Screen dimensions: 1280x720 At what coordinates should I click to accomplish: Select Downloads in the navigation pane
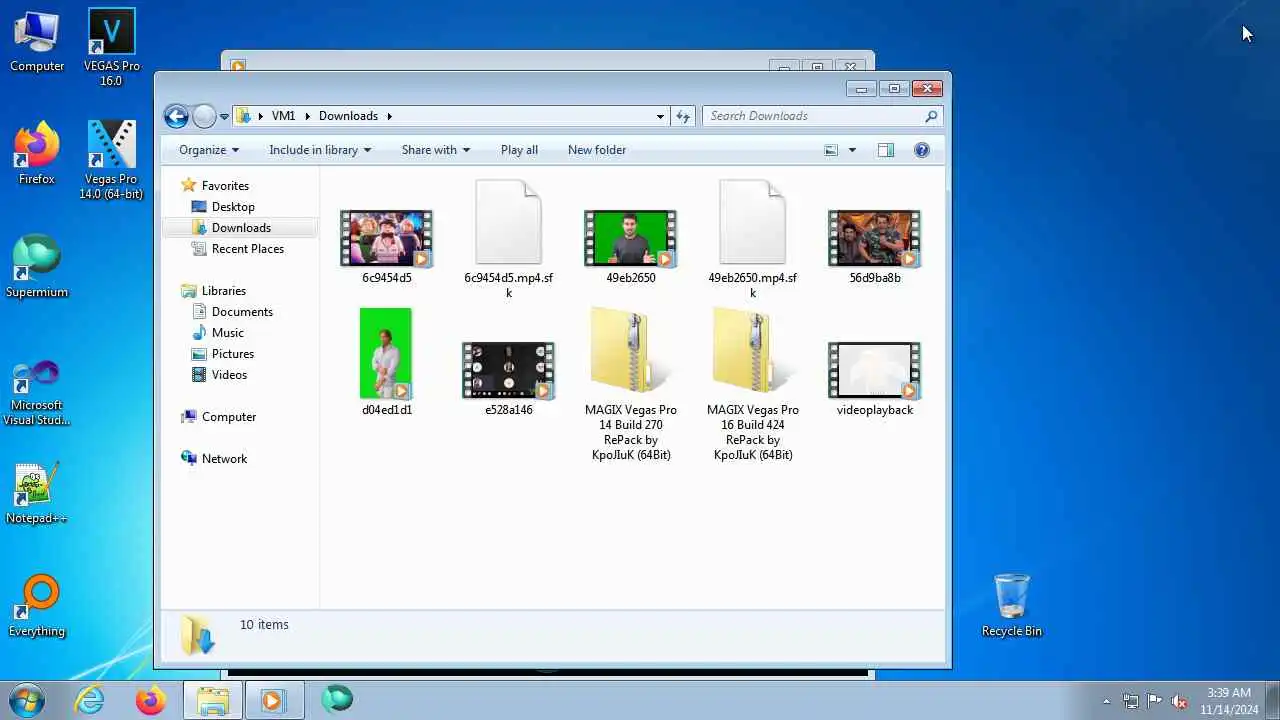point(240,228)
